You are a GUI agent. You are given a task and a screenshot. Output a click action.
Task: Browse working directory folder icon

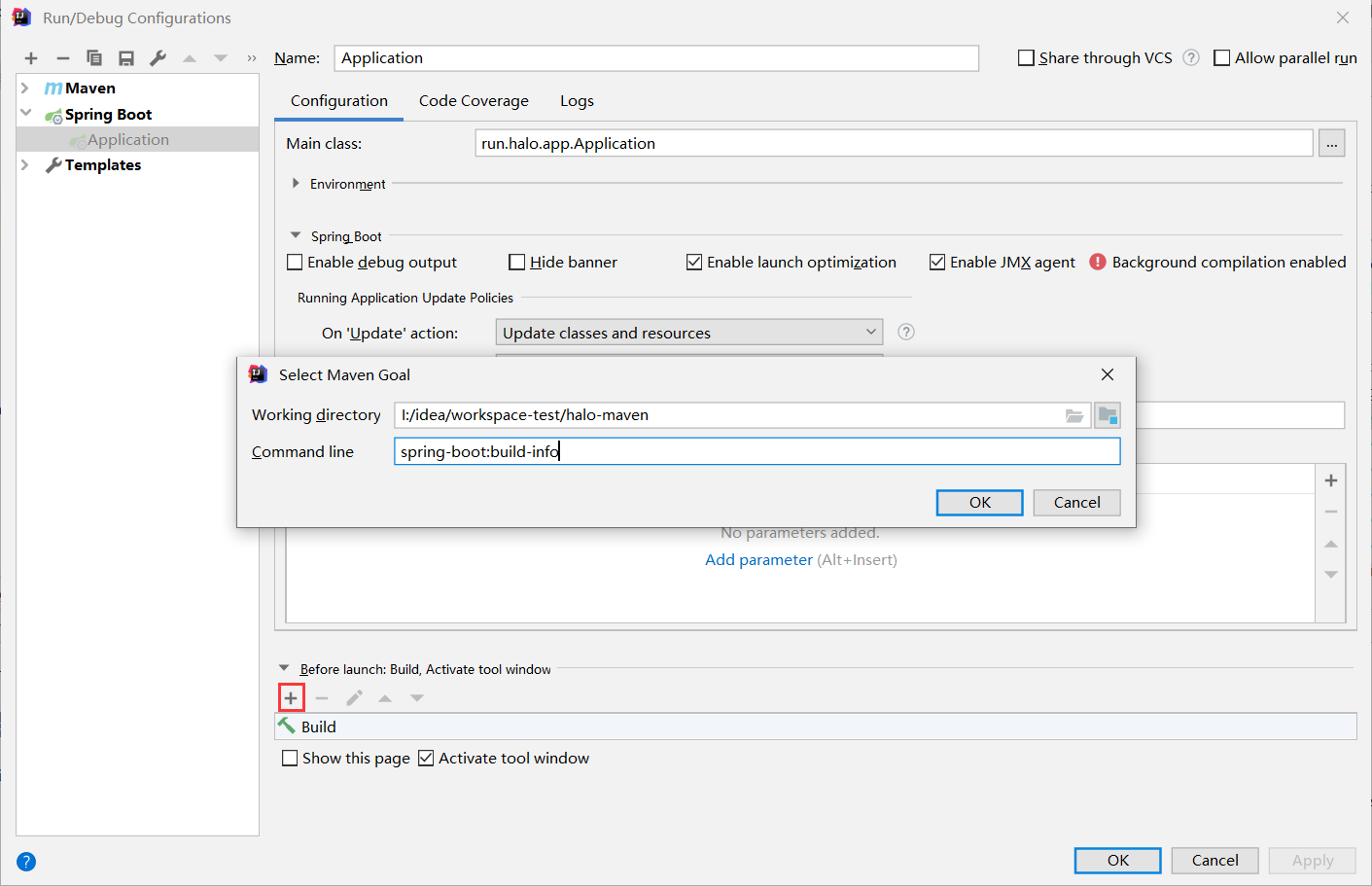coord(1073,415)
